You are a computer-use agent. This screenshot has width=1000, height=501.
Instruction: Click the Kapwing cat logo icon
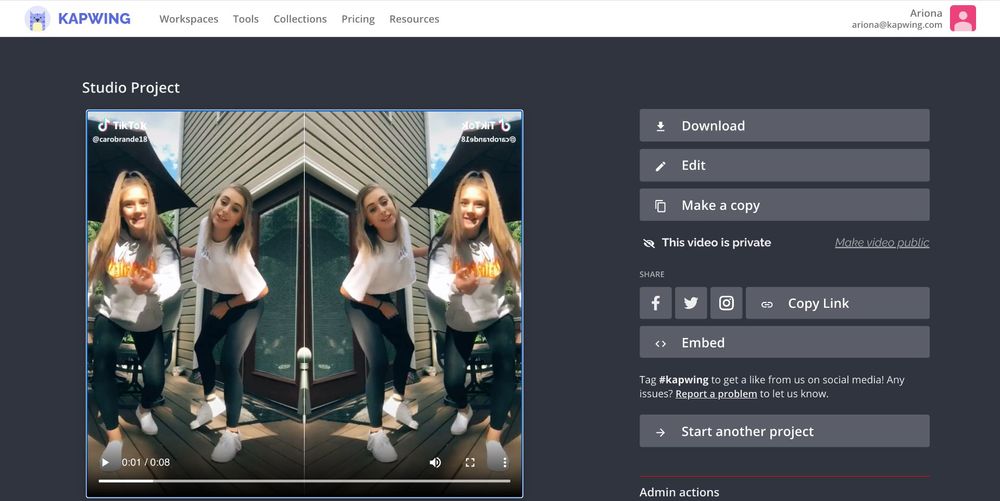tap(38, 18)
